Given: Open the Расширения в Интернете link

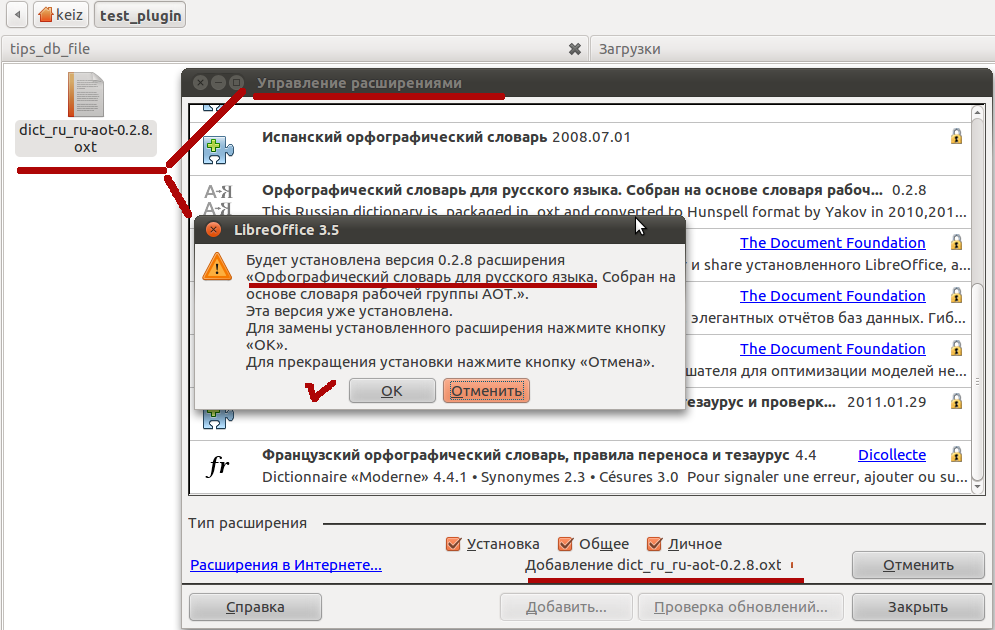Looking at the screenshot, I should (286, 565).
